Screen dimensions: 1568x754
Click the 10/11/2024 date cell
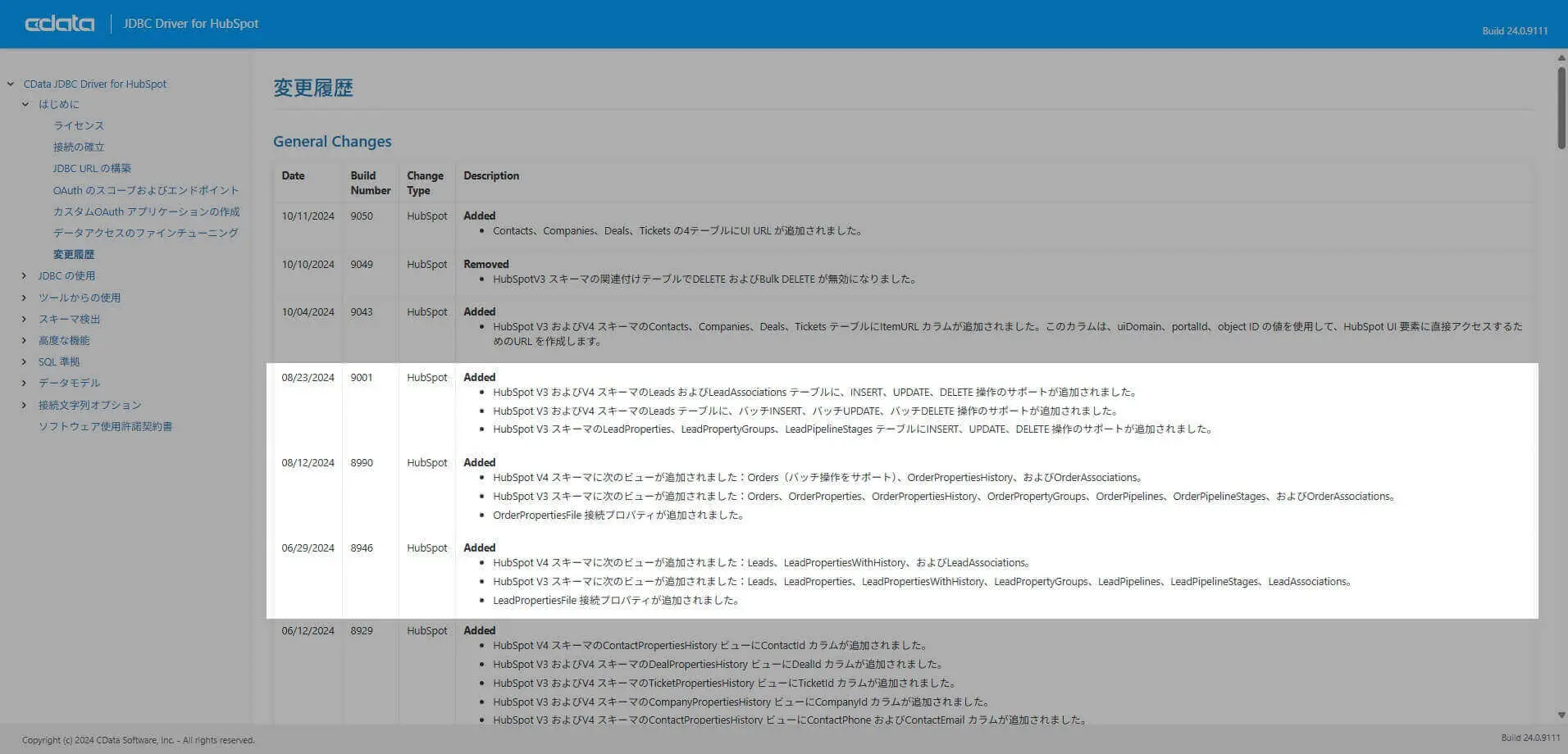click(308, 216)
